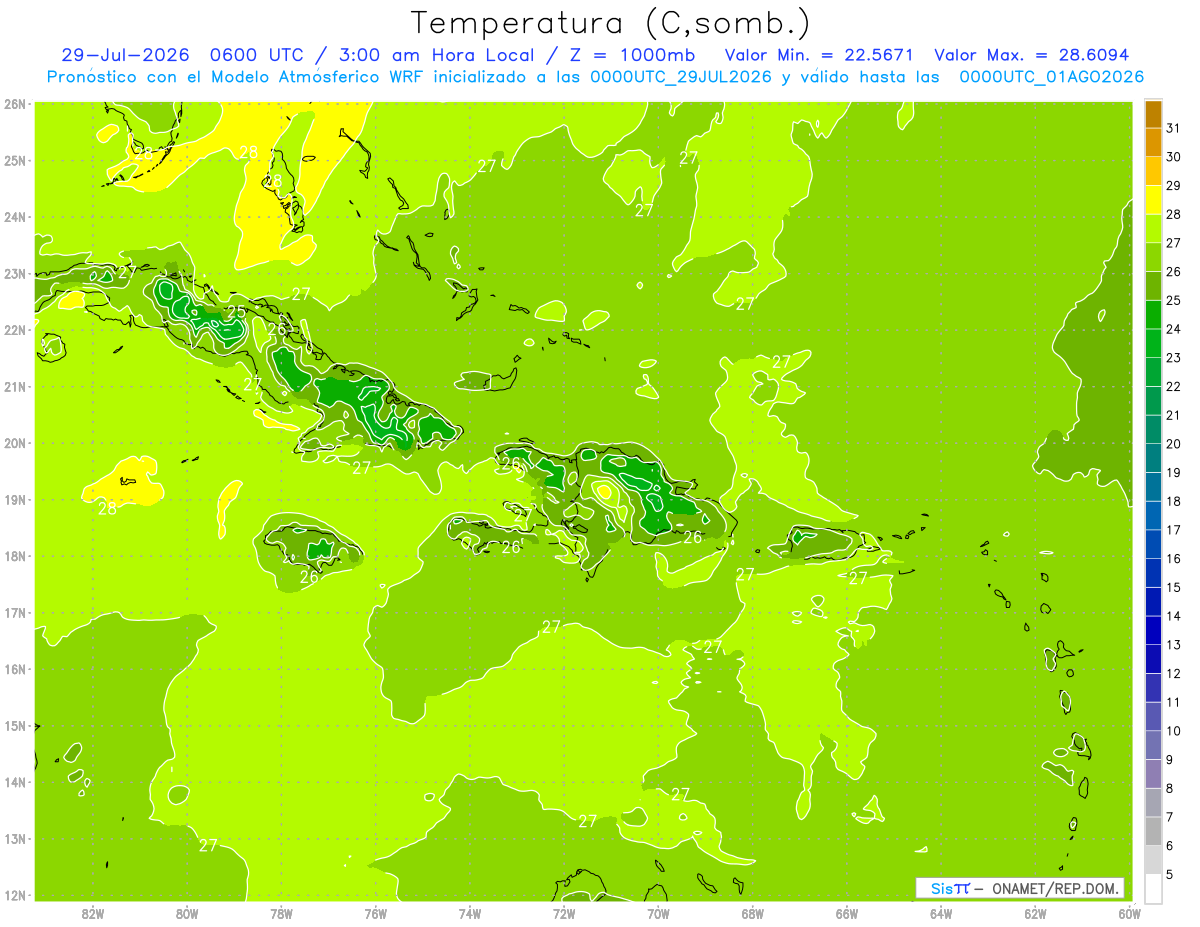Click the 72W longitude label
Image resolution: width=1200 pixels, height=927 pixels.
pyautogui.click(x=564, y=913)
